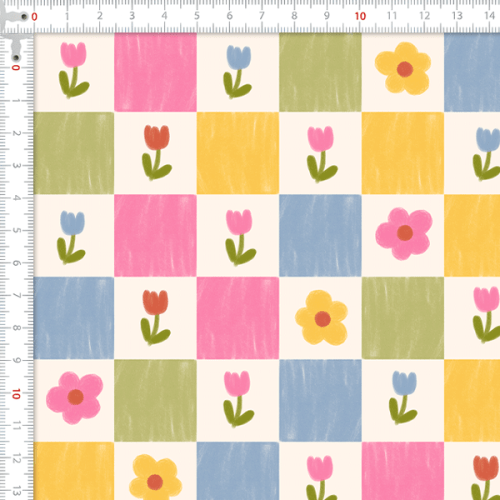The width and height of the screenshot is (500, 500).
Task: Click the yellow flower in the fourth row
Action: 322,317
